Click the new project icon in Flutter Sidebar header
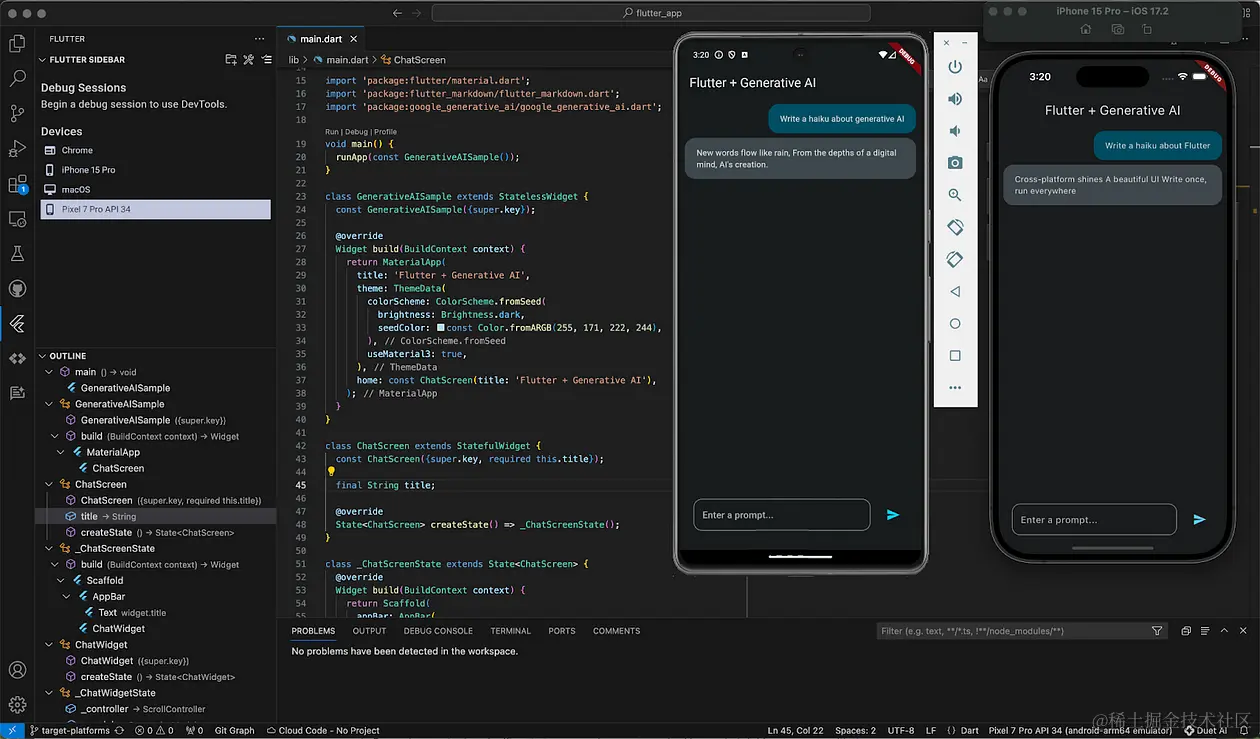1260x739 pixels. pos(231,60)
